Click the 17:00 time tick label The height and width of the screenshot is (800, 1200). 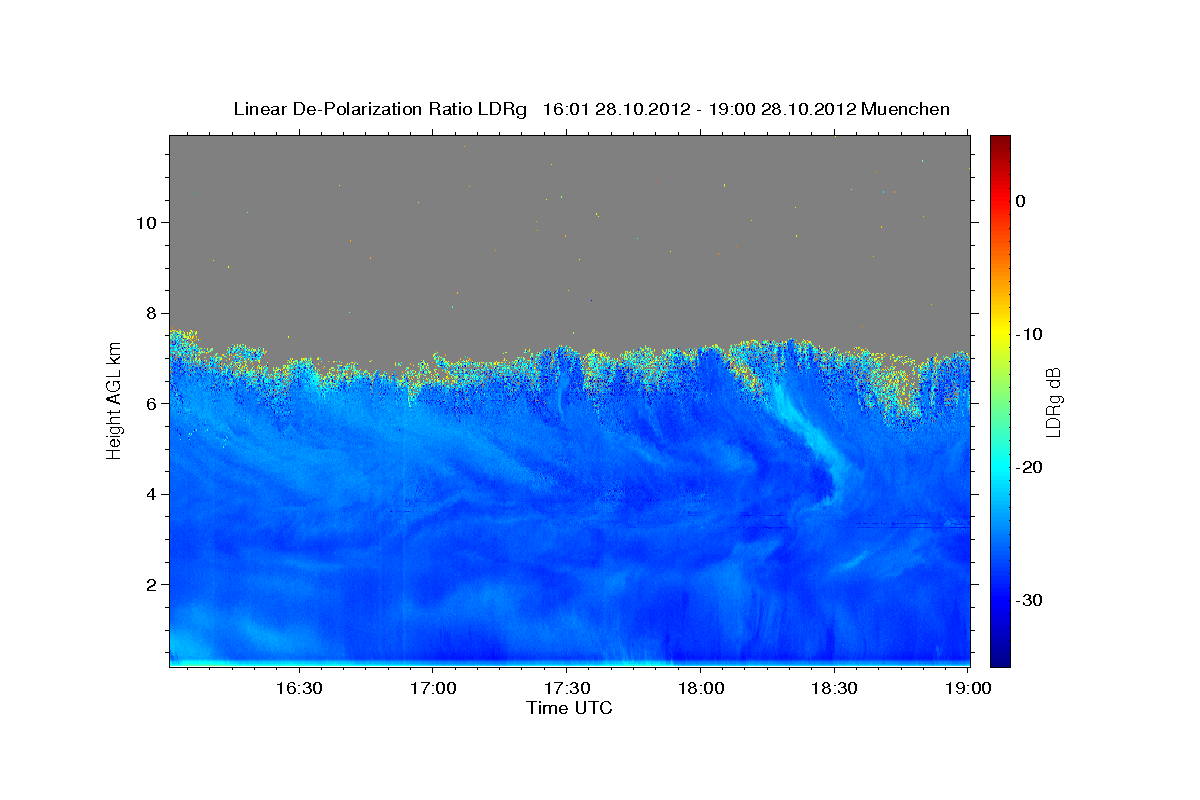click(432, 688)
